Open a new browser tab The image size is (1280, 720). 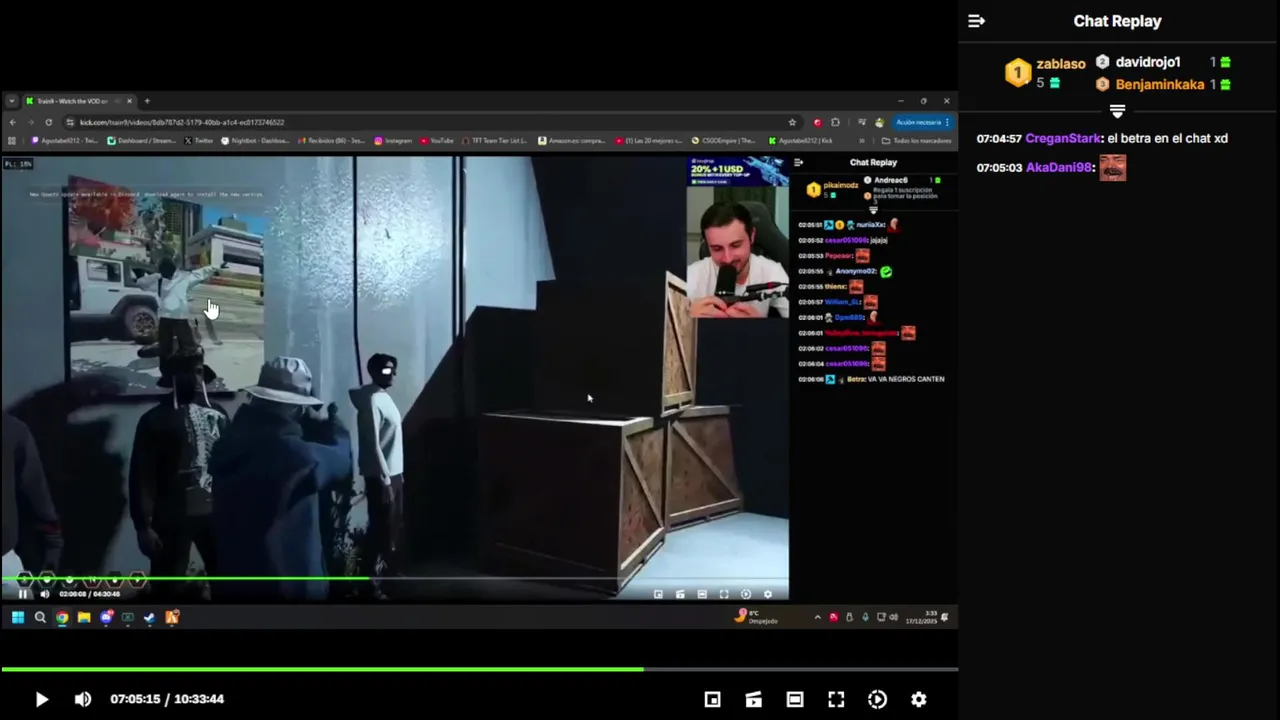[147, 101]
